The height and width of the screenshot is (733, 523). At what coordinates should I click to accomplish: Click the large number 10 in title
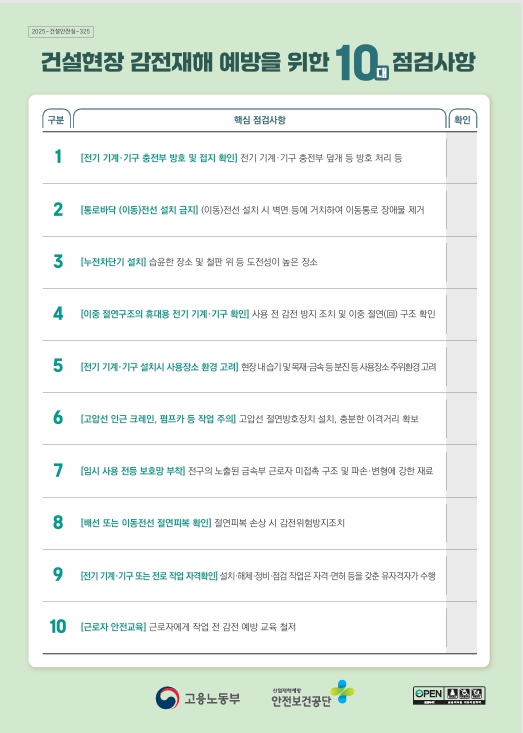pyautogui.click(x=356, y=63)
